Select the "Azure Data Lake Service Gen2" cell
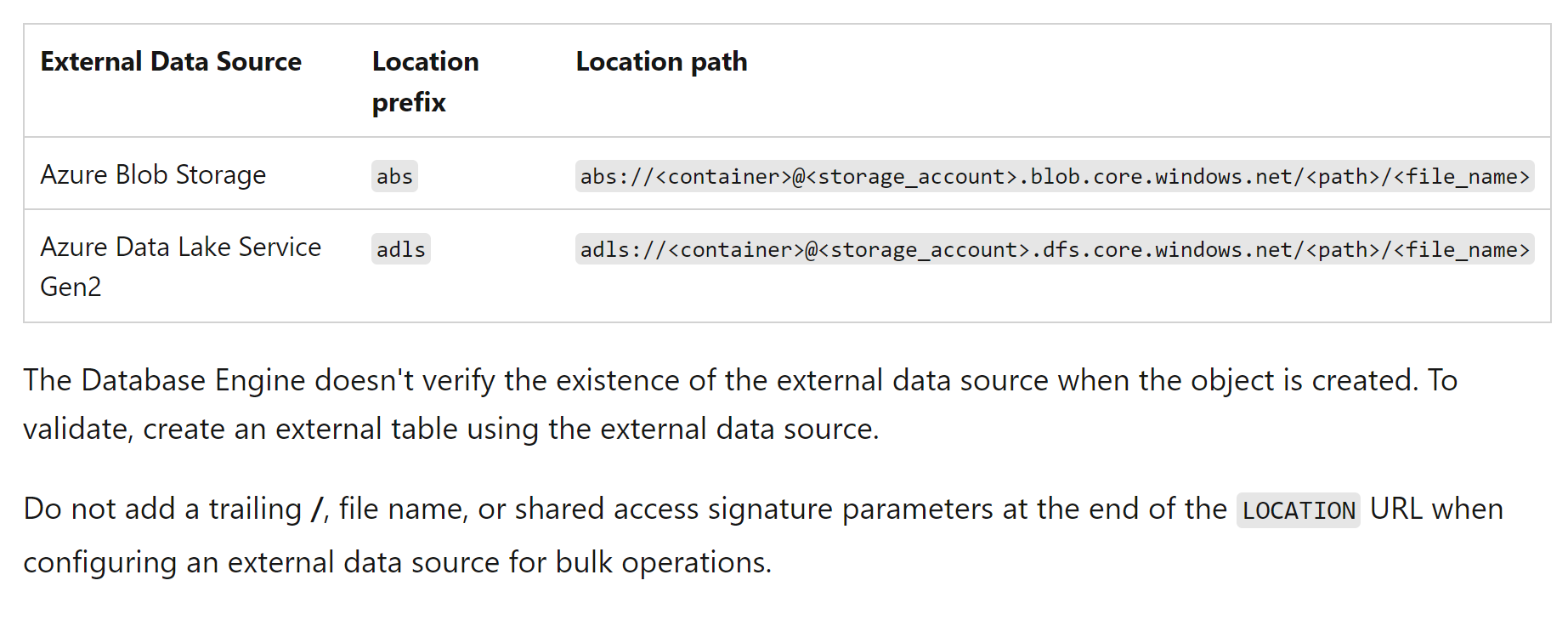This screenshot has width=1568, height=626. pyautogui.click(x=180, y=266)
